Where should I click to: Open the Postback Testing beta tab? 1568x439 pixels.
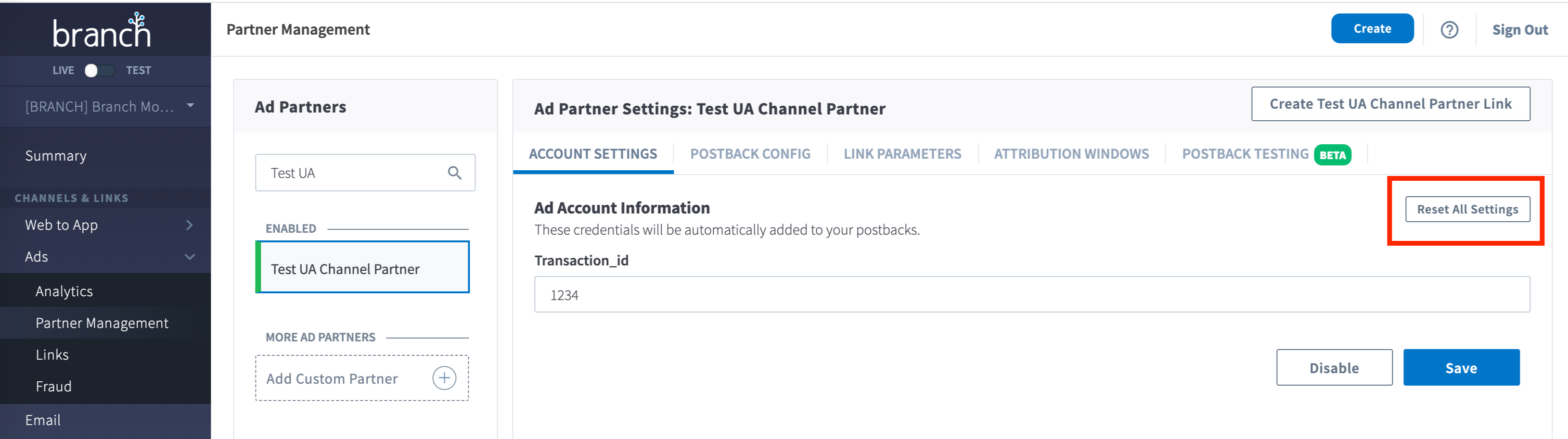tap(1266, 154)
